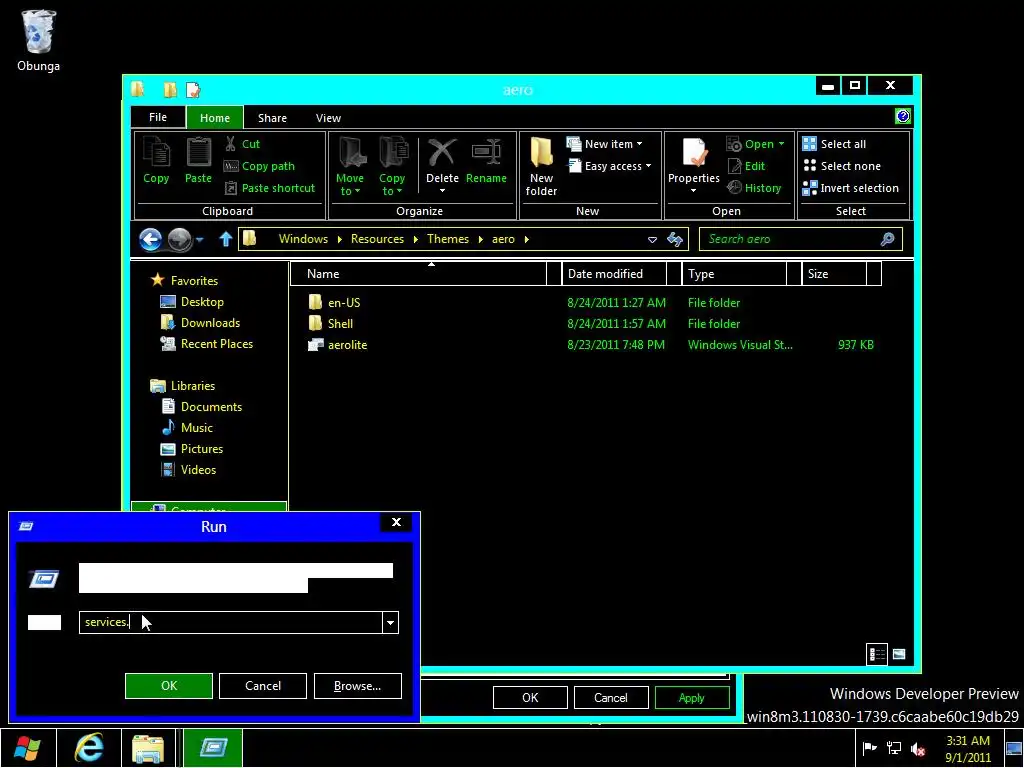Switch to the View ribbon tab
Image resolution: width=1024 pixels, height=768 pixels.
[328, 118]
